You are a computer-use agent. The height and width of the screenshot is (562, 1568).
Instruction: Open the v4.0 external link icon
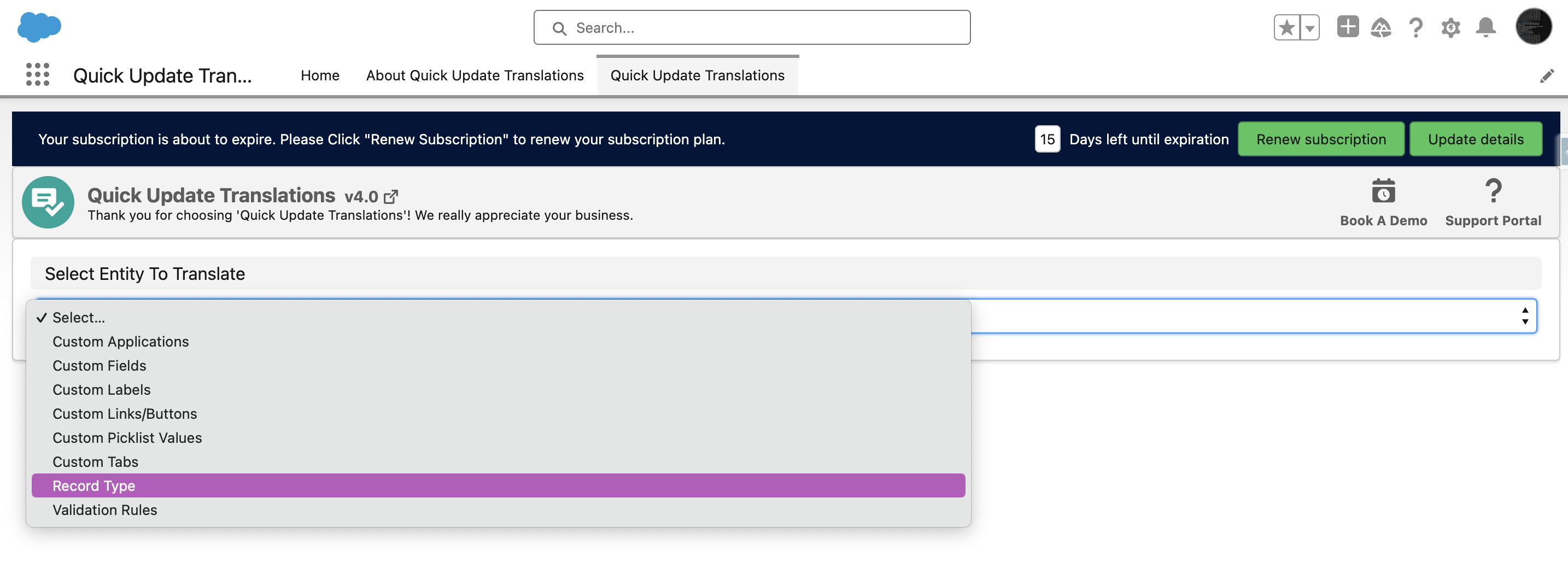pos(391,197)
